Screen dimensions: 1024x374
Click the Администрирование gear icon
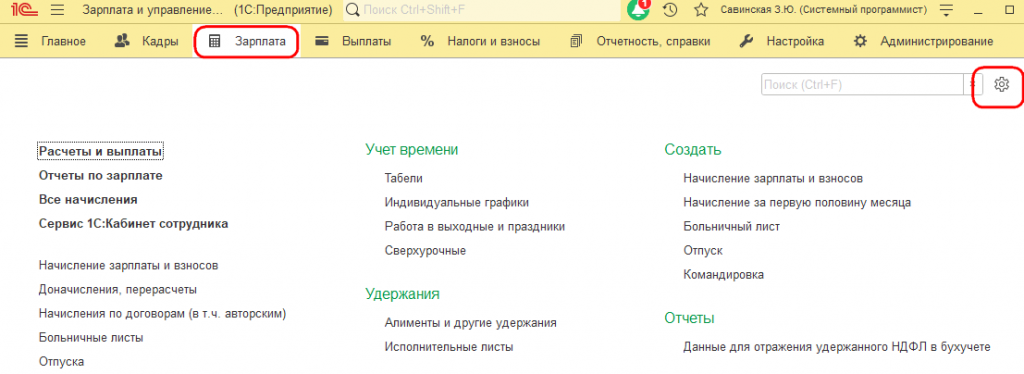point(860,41)
